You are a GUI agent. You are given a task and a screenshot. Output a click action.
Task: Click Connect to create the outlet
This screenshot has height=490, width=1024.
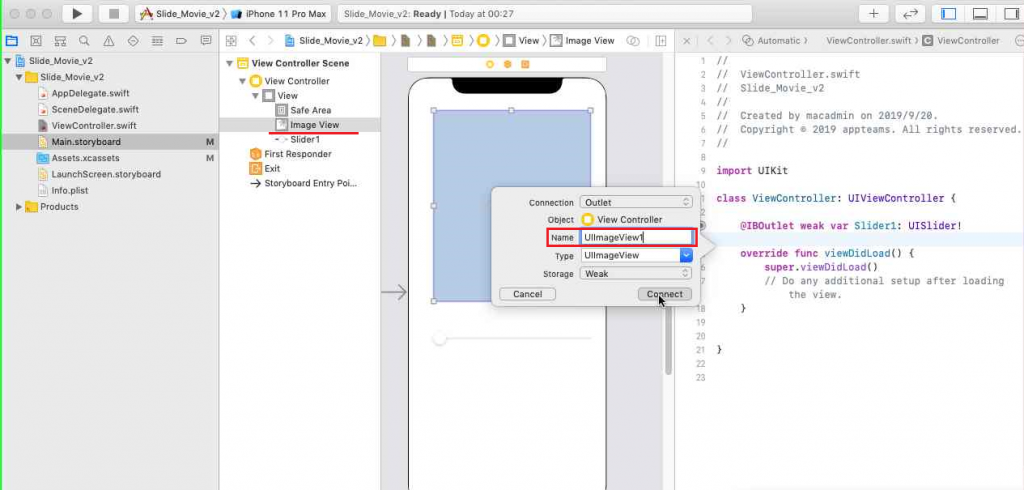664,294
